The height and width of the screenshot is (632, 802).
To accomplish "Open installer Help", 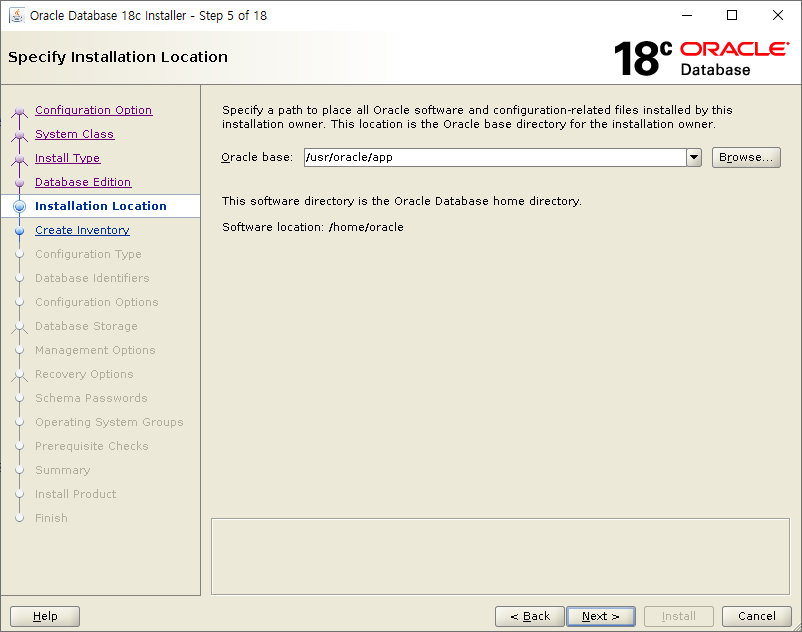I will click(45, 616).
